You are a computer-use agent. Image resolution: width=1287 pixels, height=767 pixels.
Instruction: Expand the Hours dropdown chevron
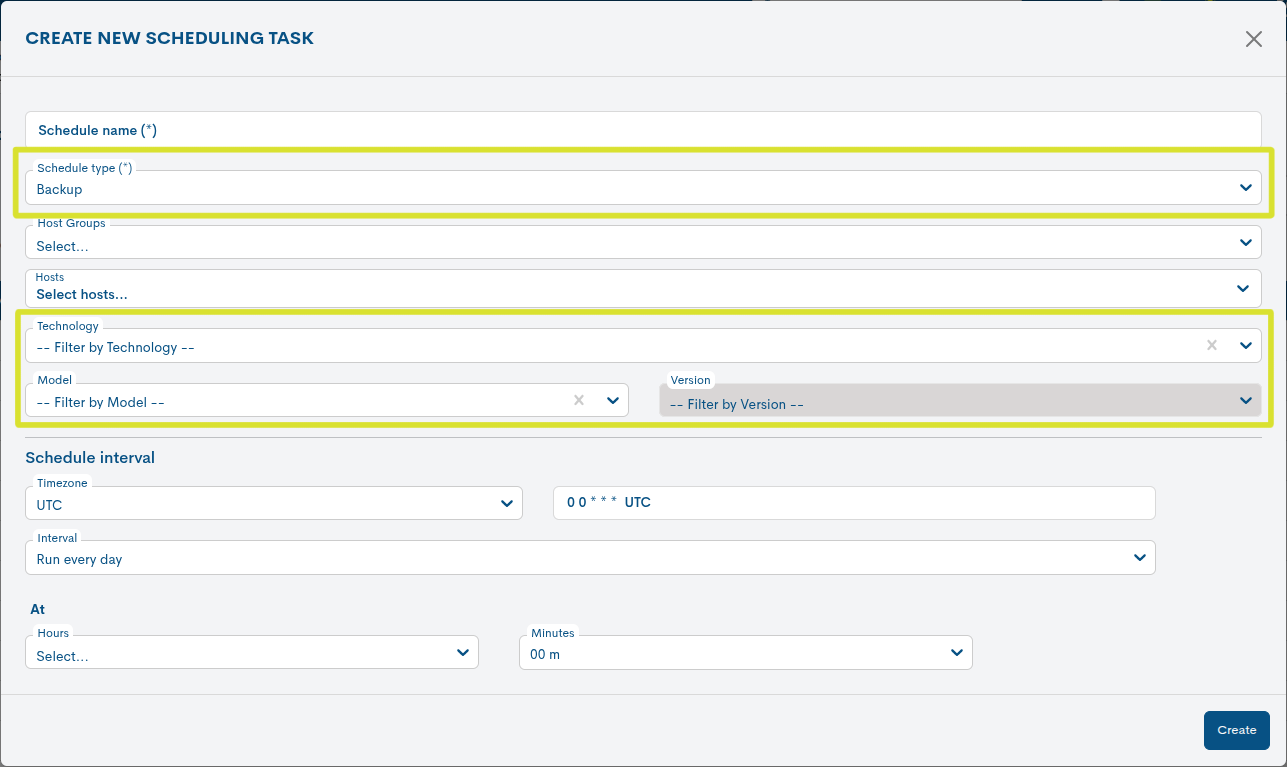click(x=463, y=651)
